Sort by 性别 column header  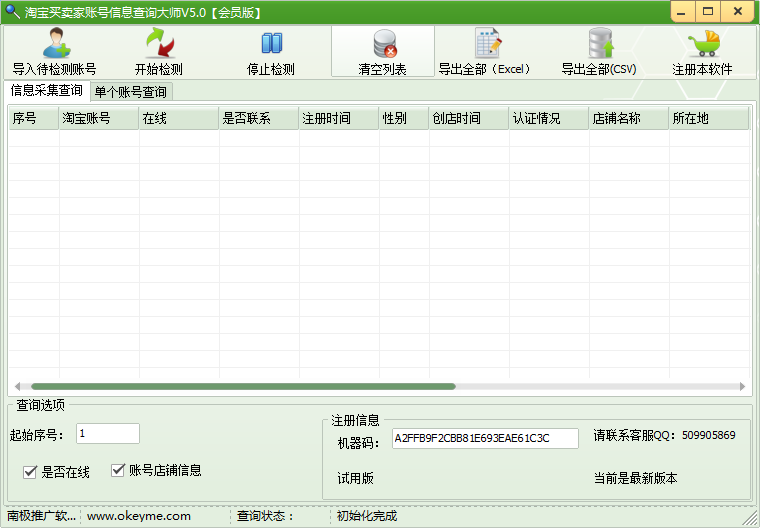(404, 118)
